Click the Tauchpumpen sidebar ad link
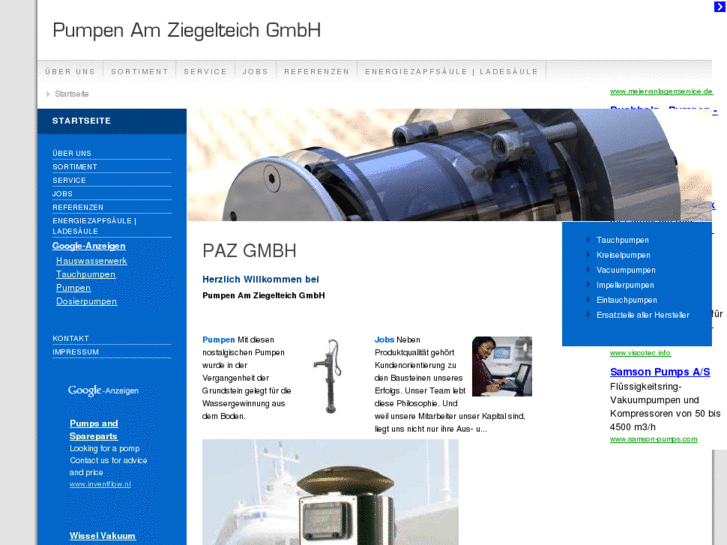 click(86, 275)
